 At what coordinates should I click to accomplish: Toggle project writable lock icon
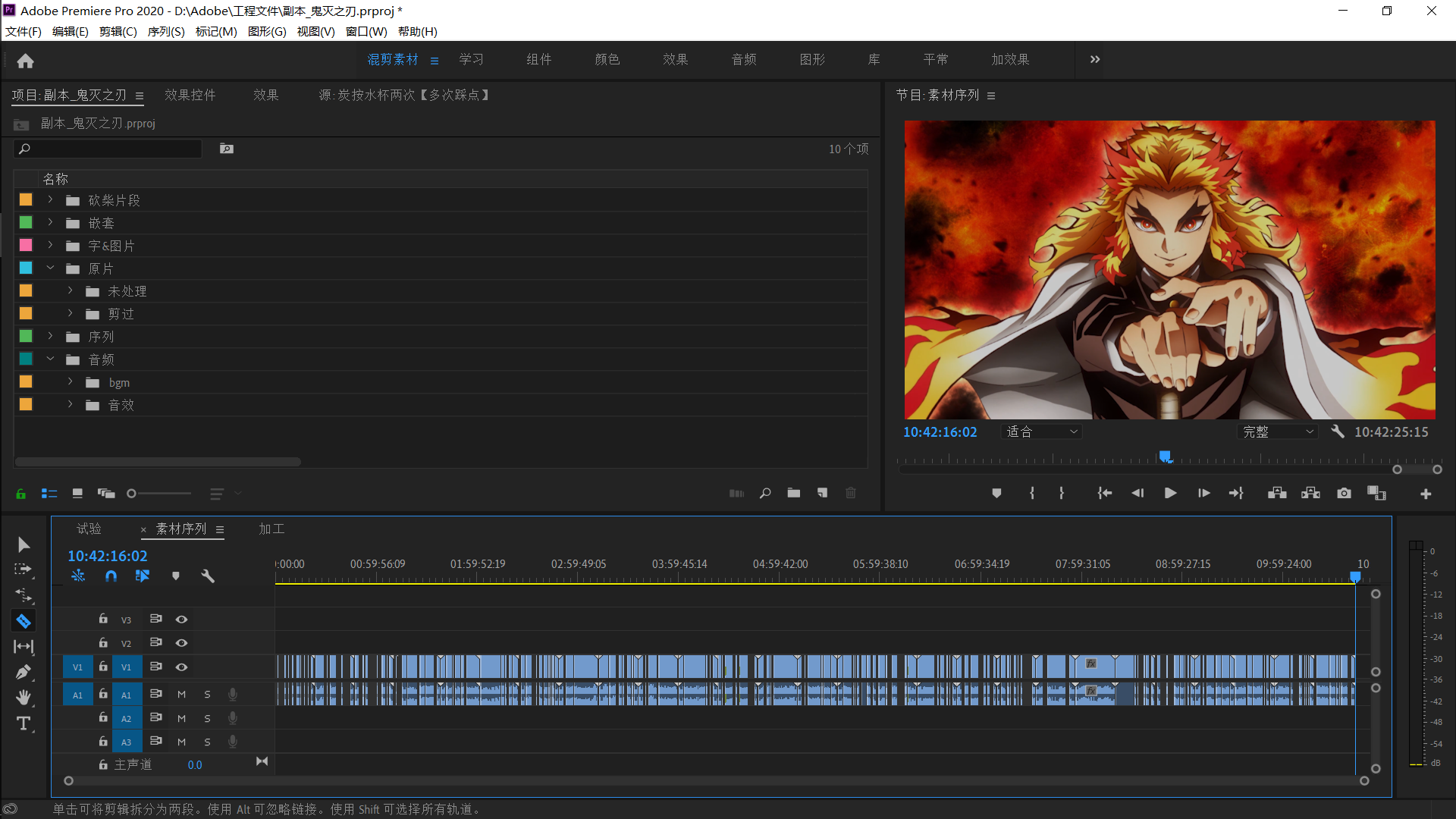pyautogui.click(x=21, y=494)
